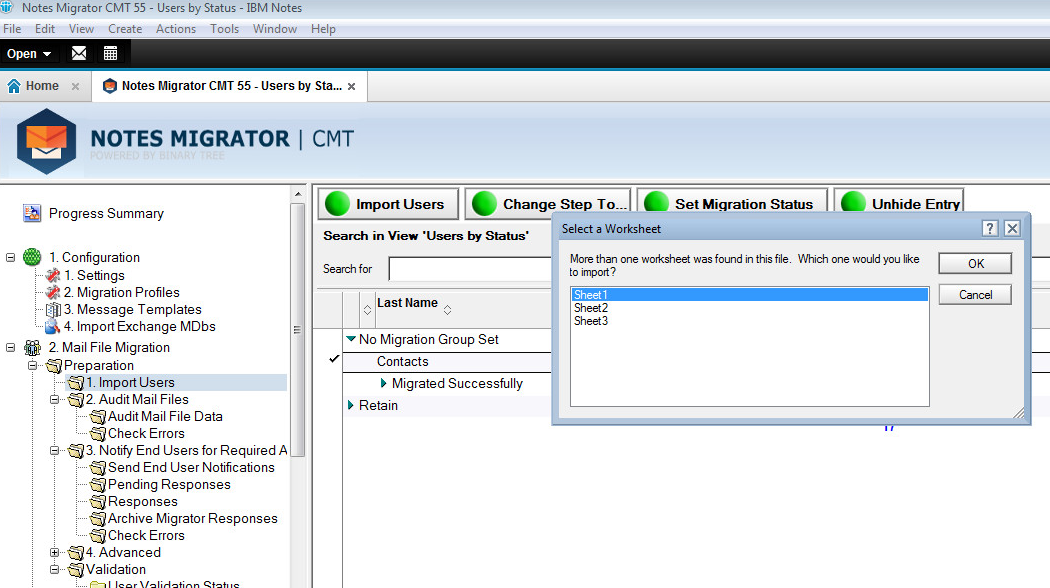The height and width of the screenshot is (588, 1050).
Task: Click the Message Templates document icon
Action: click(53, 309)
